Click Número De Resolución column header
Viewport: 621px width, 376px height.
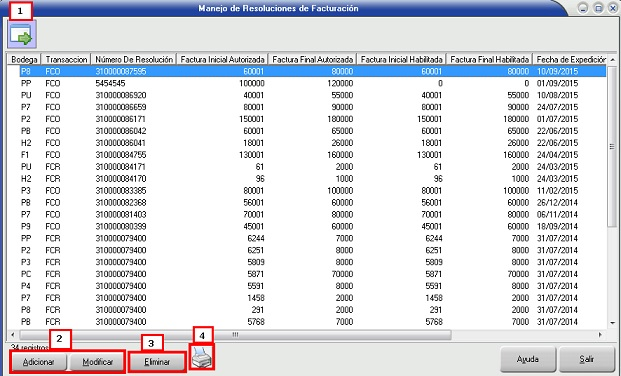134,59
